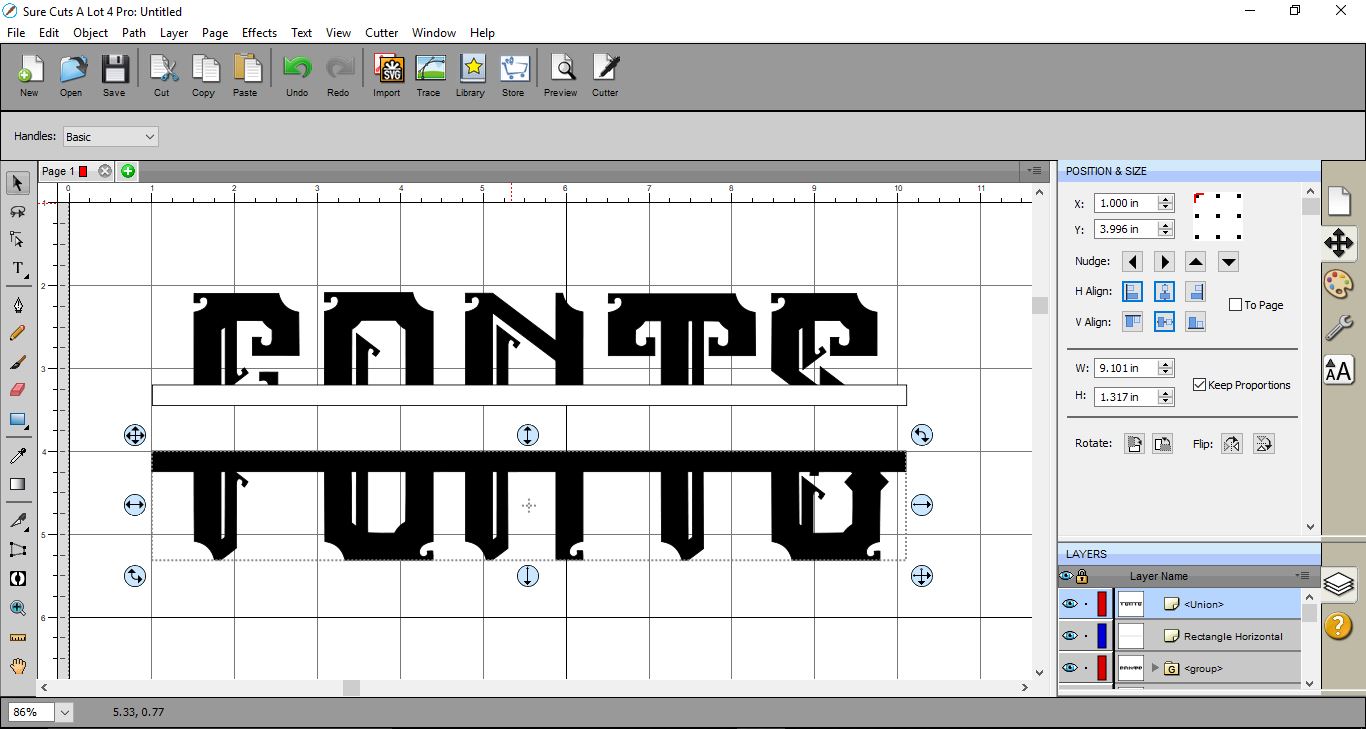1366x729 pixels.
Task: Open the Help question mark panel
Action: click(1339, 626)
